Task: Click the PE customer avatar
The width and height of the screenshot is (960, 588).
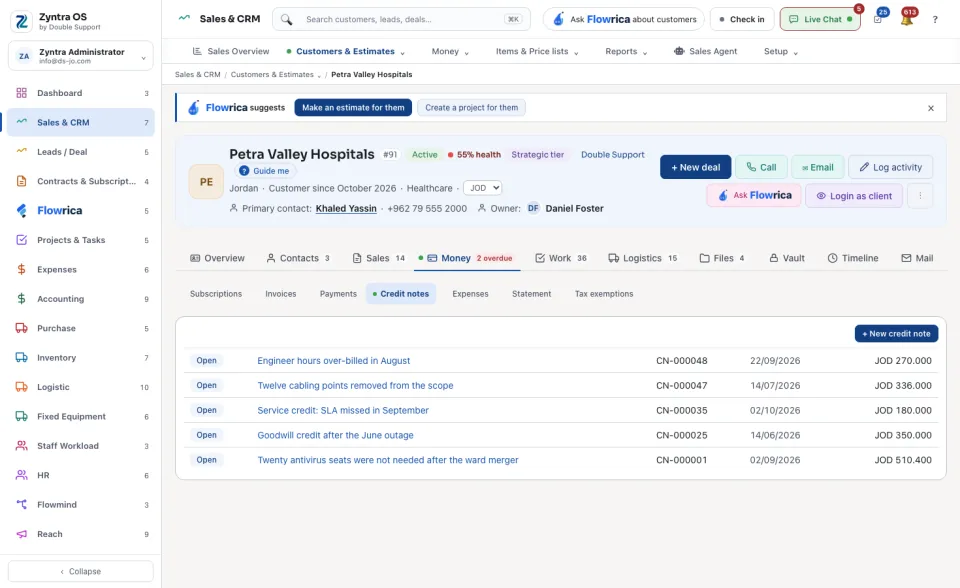Action: pyautogui.click(x=206, y=182)
